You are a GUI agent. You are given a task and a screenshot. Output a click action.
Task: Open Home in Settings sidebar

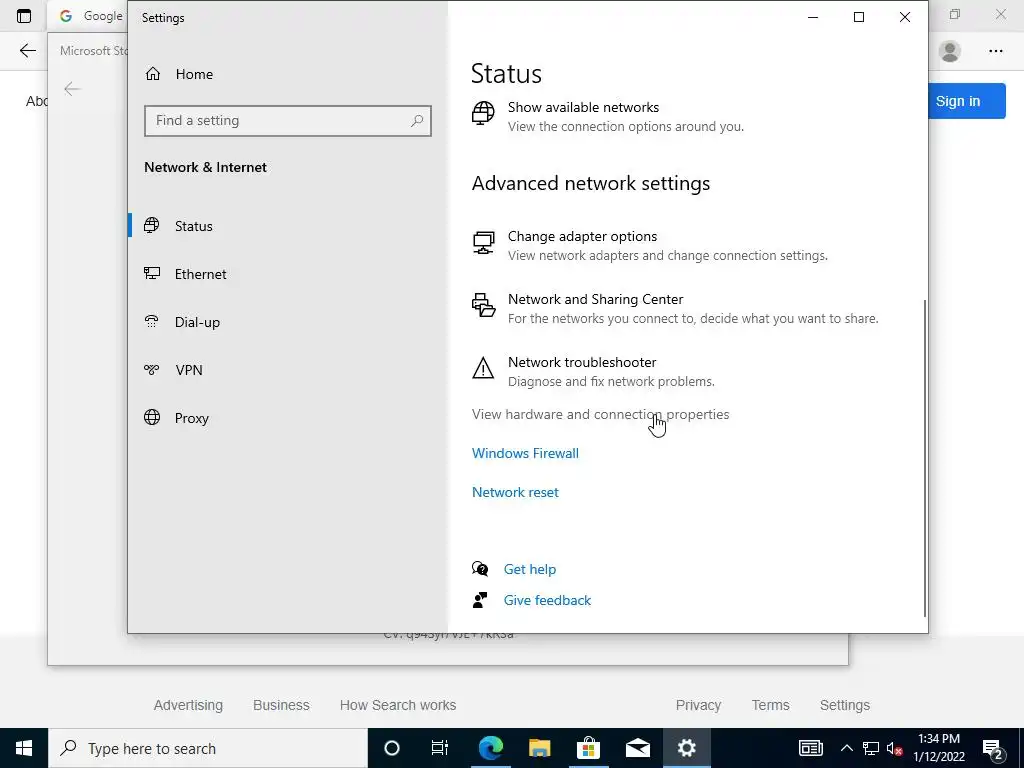(179, 74)
